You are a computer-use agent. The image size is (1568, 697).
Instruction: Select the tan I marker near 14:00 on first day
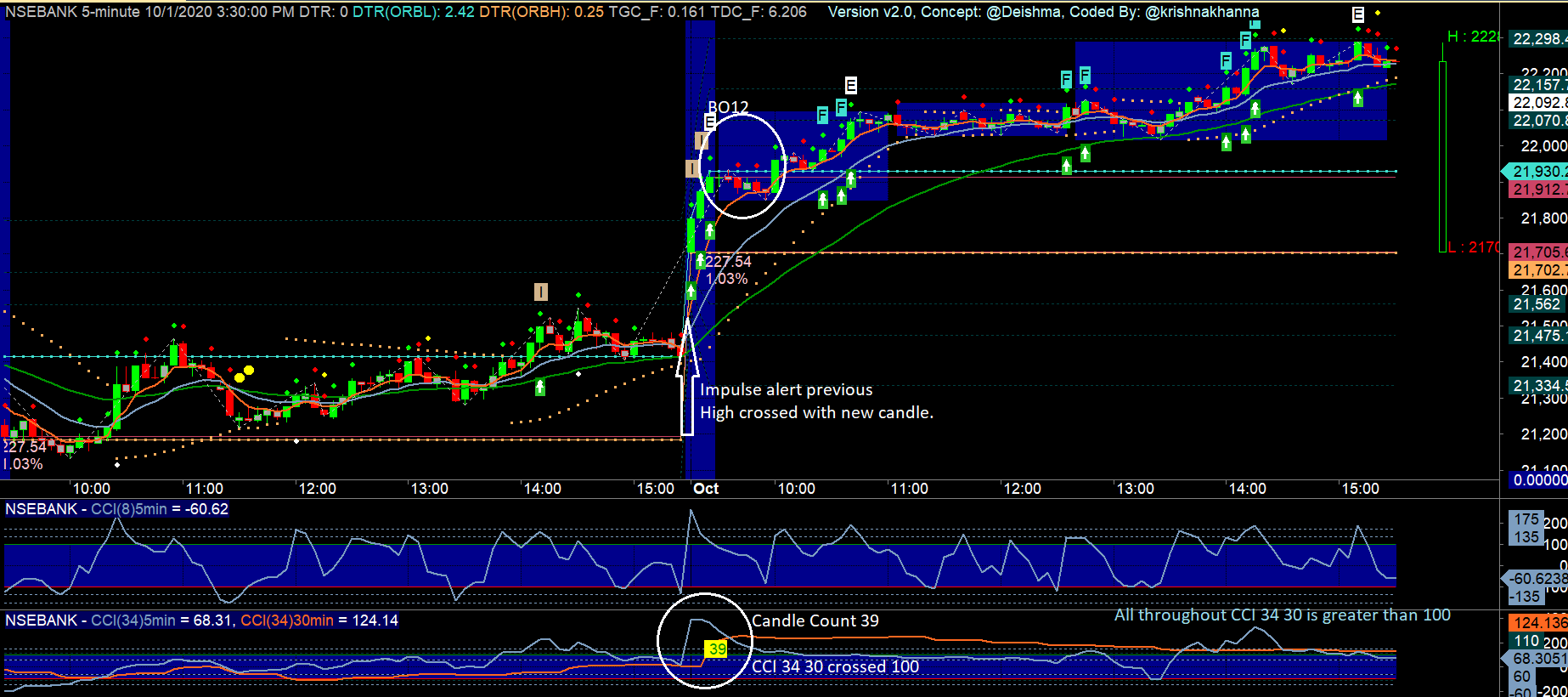tap(540, 292)
